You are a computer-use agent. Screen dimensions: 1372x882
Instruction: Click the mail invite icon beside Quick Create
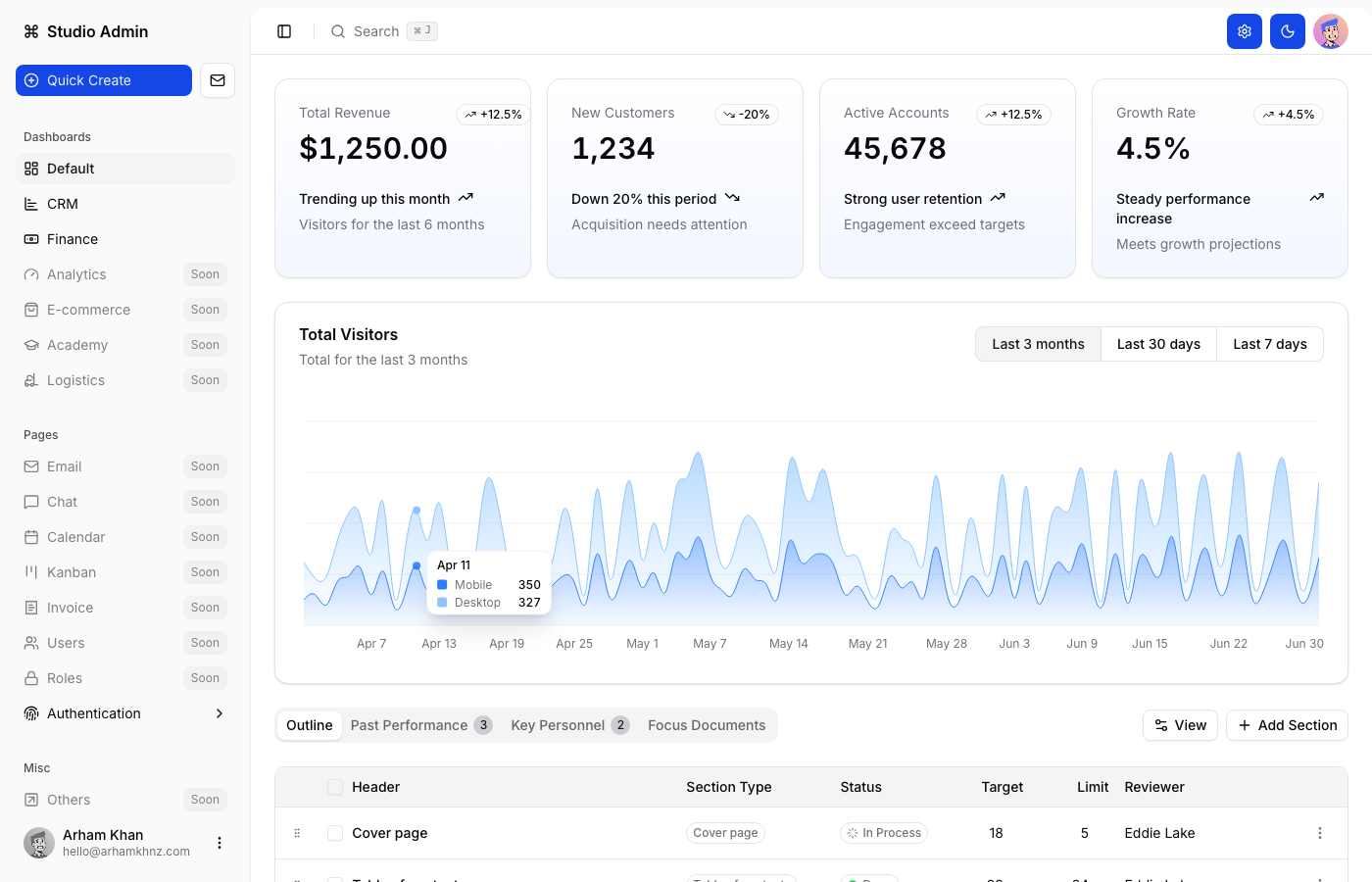(x=217, y=79)
